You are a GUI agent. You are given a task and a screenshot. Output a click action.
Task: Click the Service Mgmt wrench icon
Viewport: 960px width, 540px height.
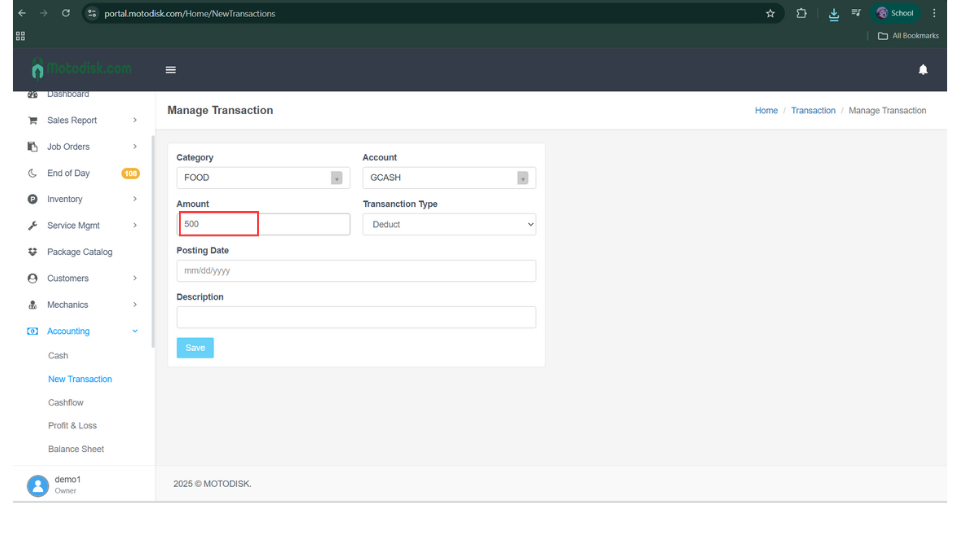coord(33,226)
